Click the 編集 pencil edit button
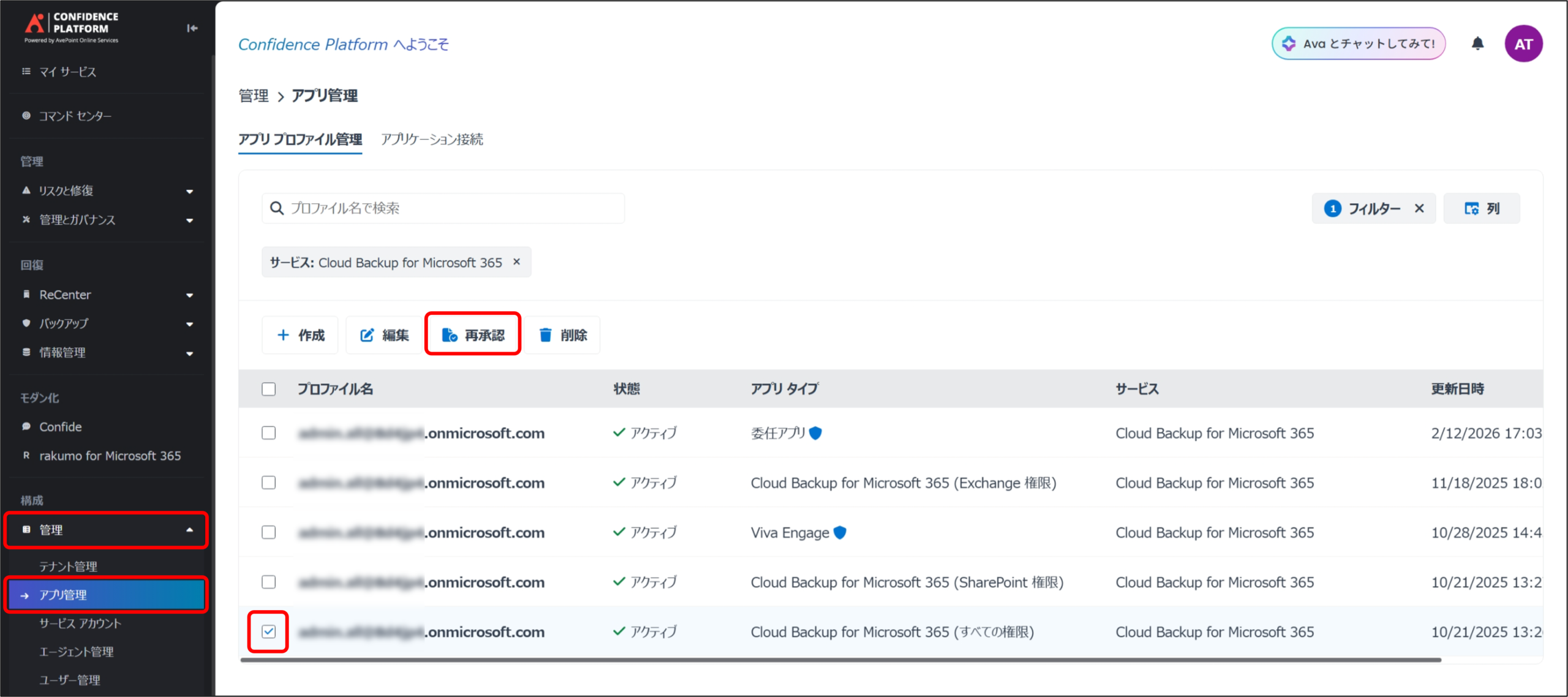Image resolution: width=1568 pixels, height=697 pixels. coord(384,335)
